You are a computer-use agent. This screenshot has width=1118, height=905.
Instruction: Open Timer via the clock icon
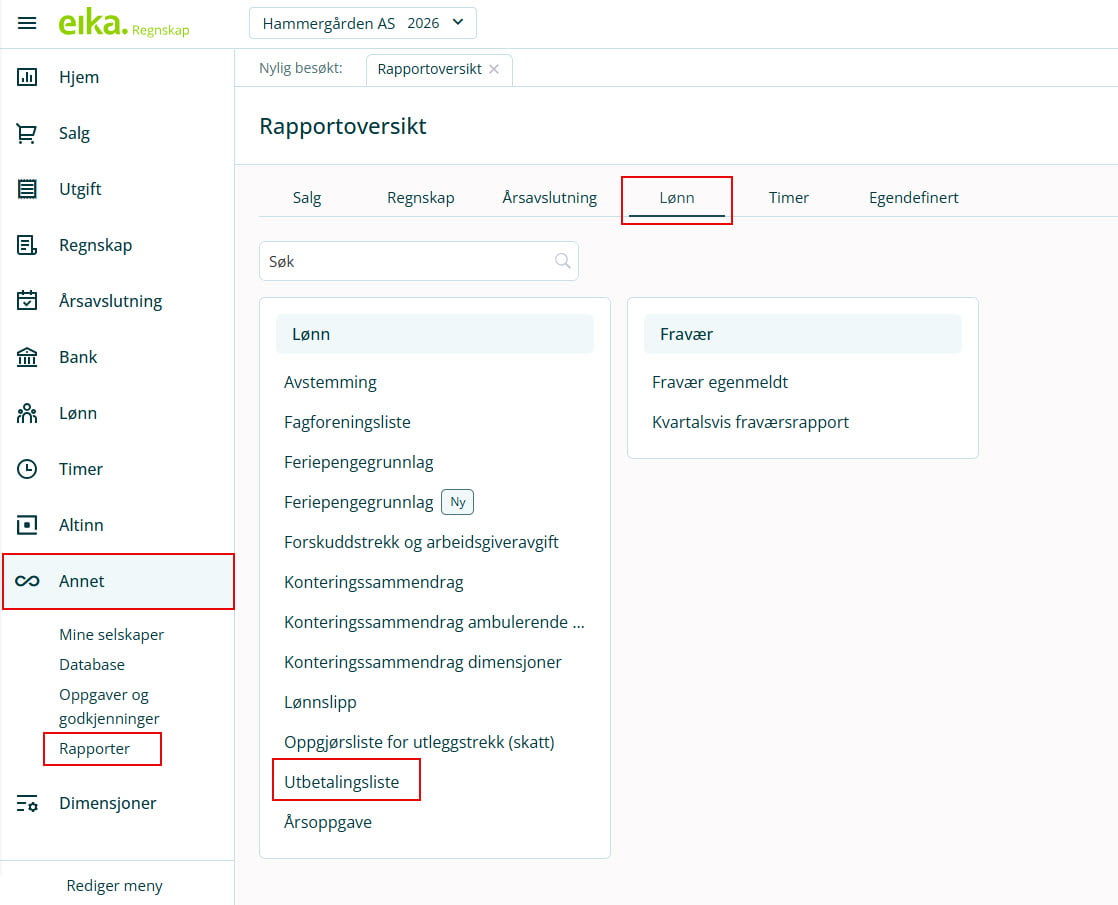tap(27, 469)
